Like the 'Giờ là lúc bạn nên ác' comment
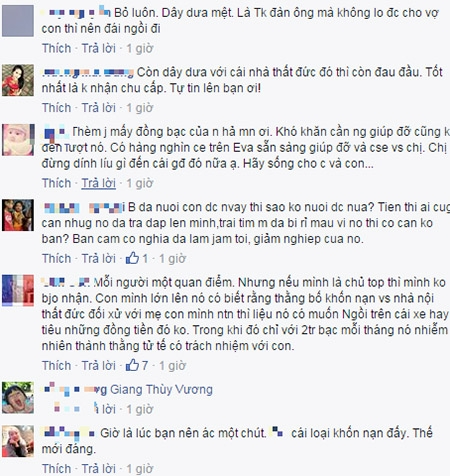The image size is (450, 476). 56,469
